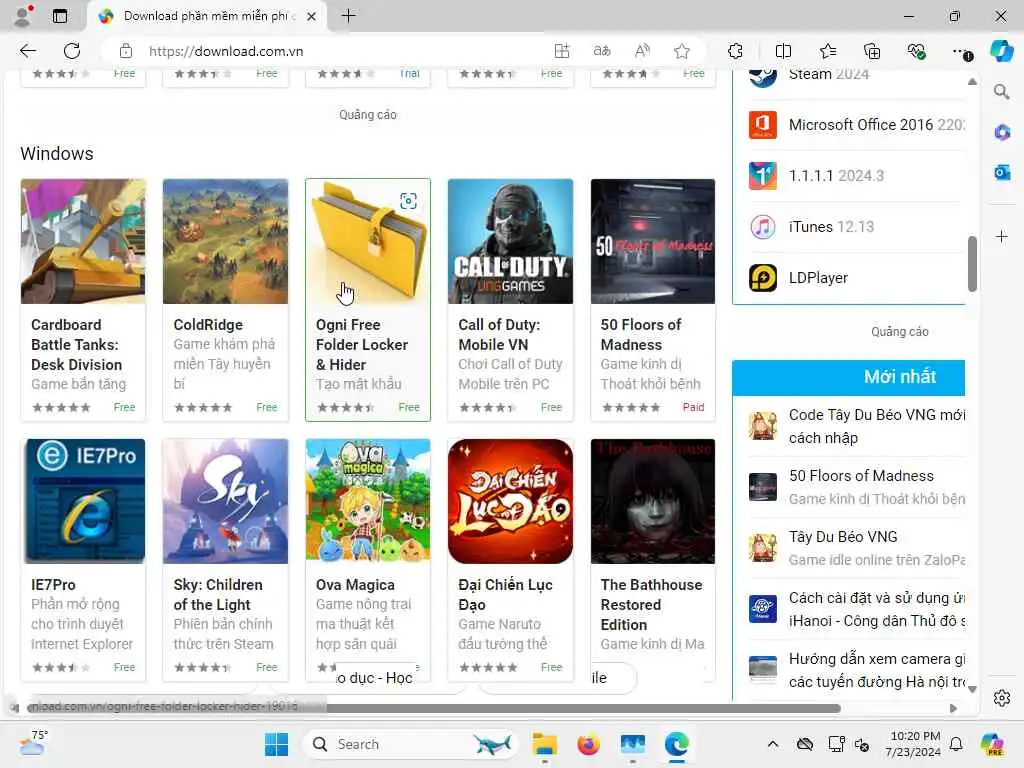Open Browser essentials heart icon
1024x768 pixels.
click(916, 51)
